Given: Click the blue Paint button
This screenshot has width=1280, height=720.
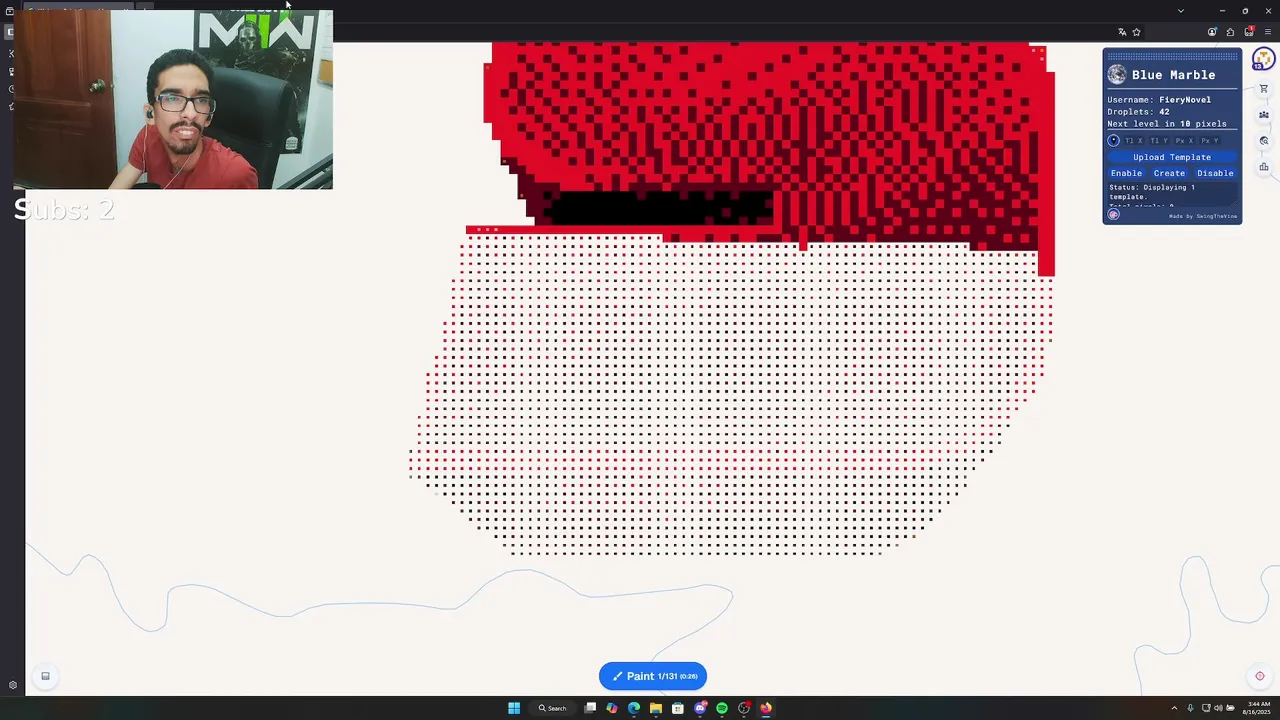Looking at the screenshot, I should pyautogui.click(x=653, y=676).
